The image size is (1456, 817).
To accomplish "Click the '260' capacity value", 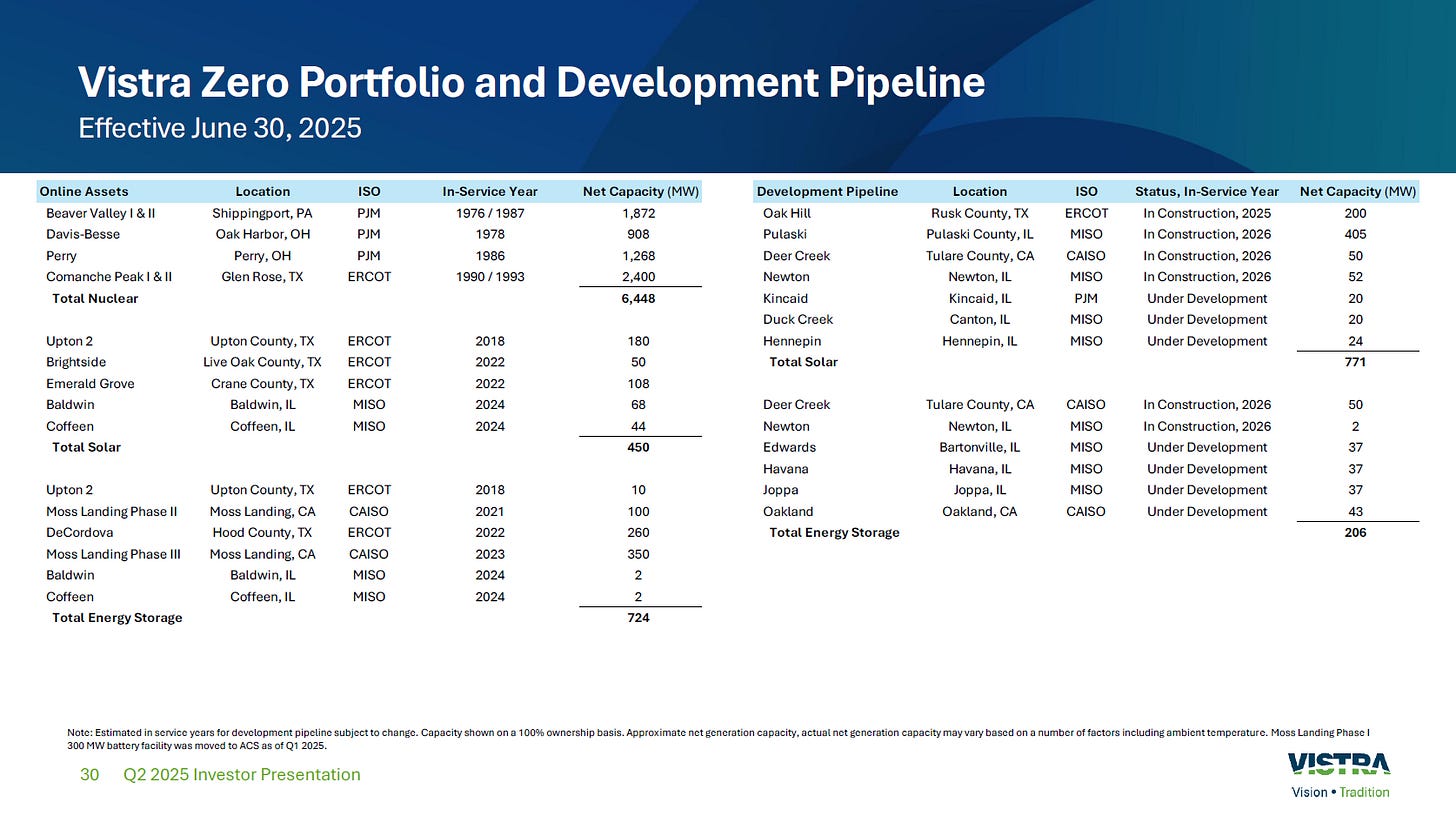I will tap(638, 532).
